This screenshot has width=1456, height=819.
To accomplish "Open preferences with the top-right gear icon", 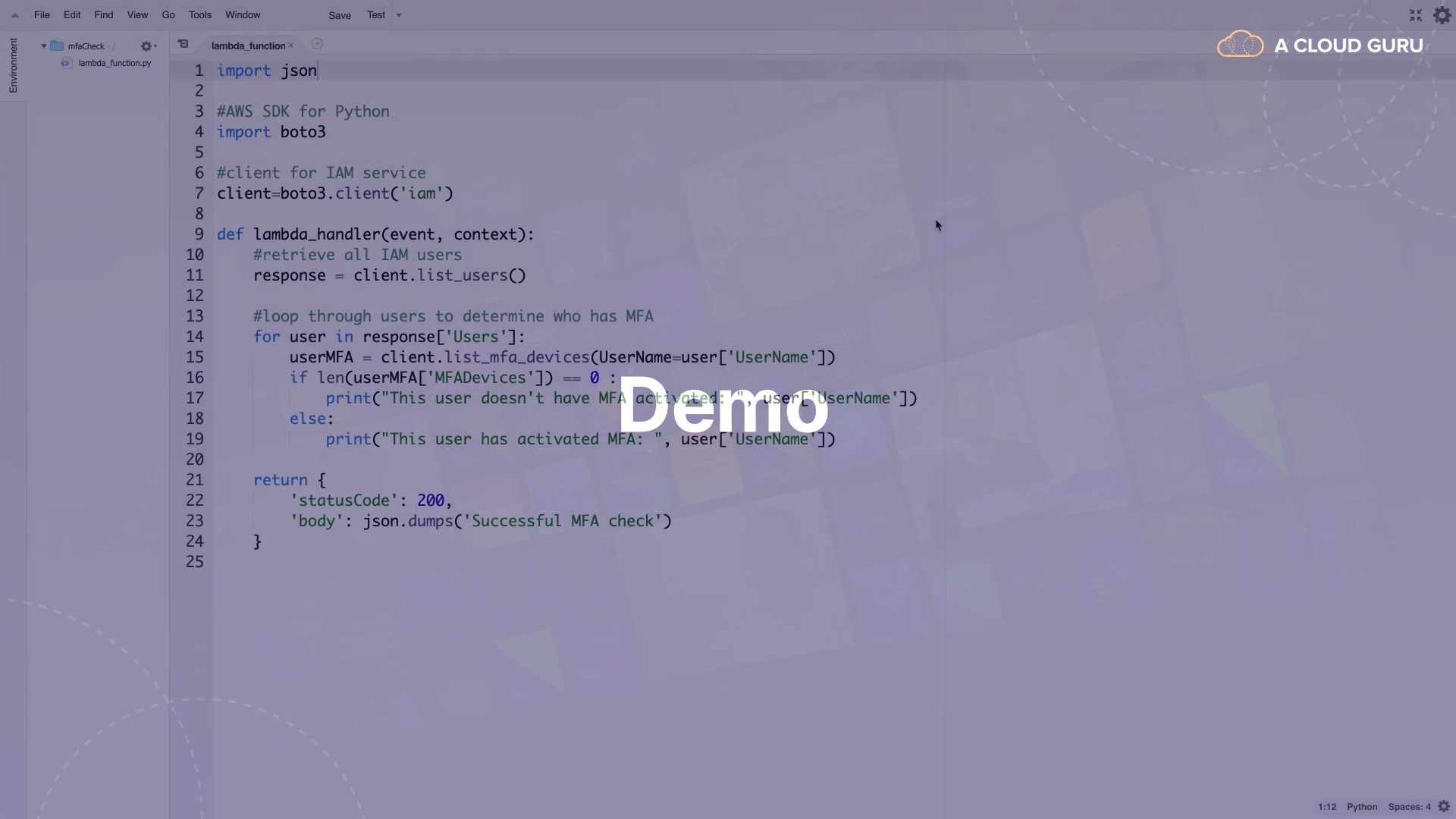I will tap(1442, 15).
